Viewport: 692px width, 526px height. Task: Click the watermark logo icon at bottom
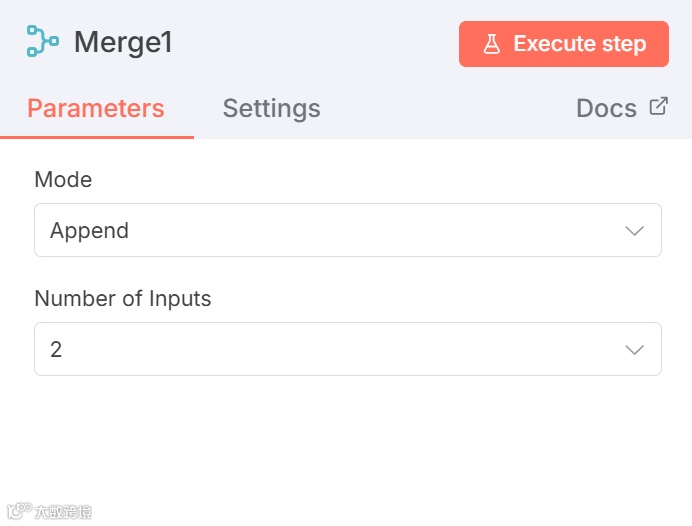pyautogui.click(x=17, y=511)
